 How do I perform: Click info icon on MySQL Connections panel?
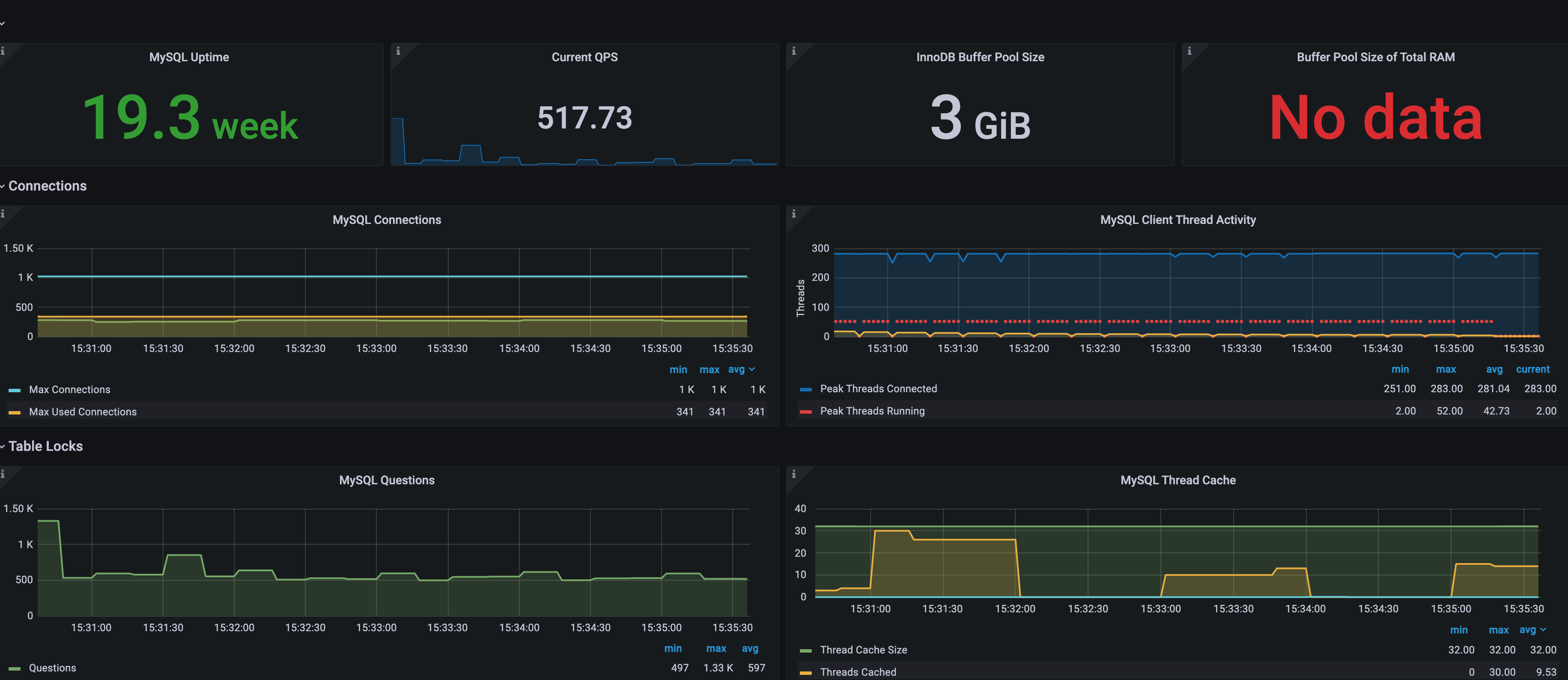(x=3, y=214)
